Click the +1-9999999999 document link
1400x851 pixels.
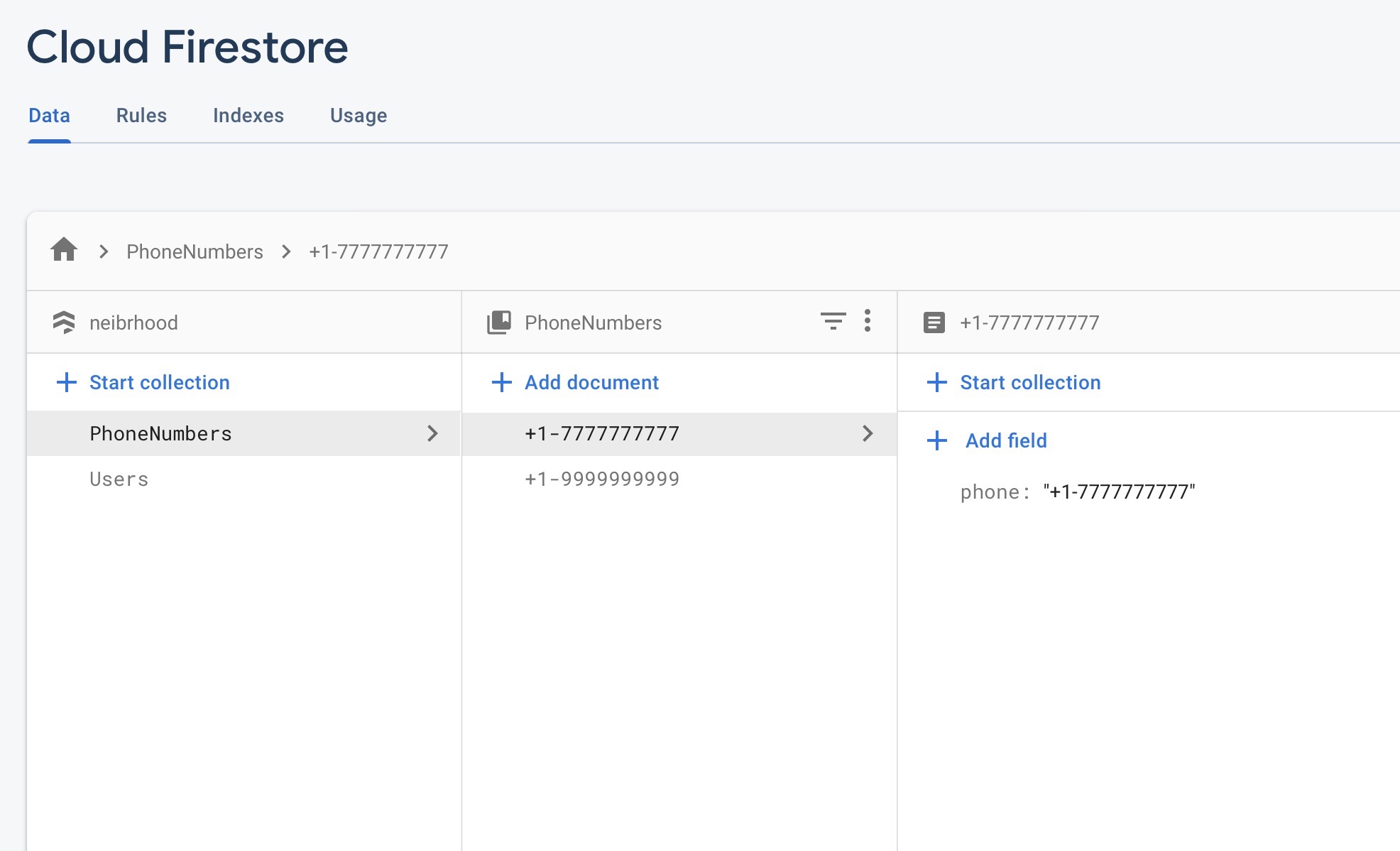601,477
